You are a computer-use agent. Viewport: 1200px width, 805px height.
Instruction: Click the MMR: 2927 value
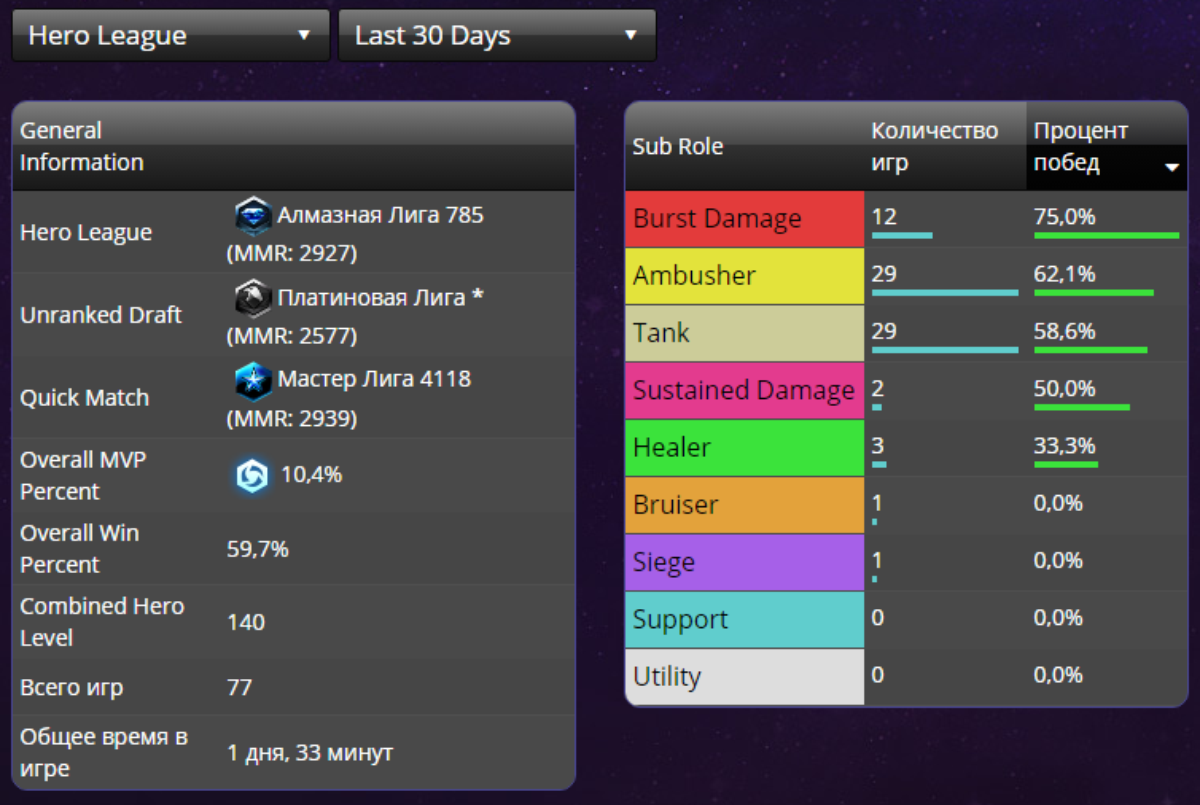pyautogui.click(x=292, y=254)
